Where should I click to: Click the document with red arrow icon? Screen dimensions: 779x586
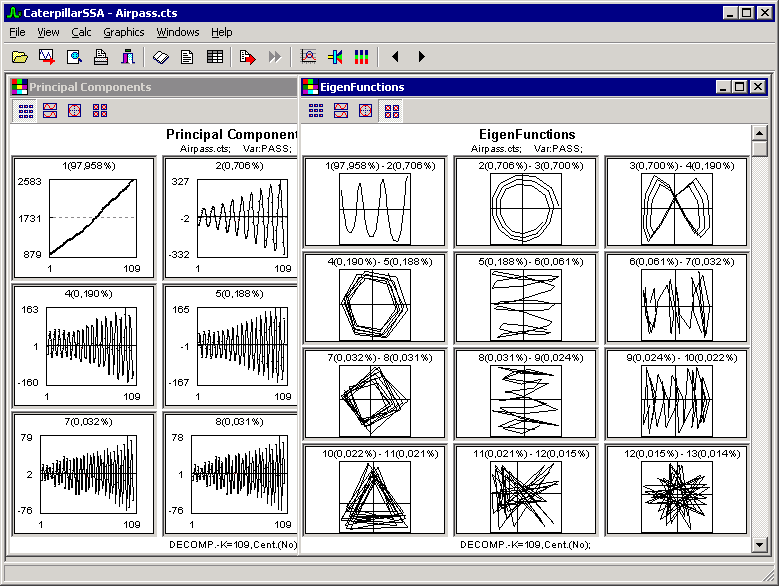click(248, 57)
